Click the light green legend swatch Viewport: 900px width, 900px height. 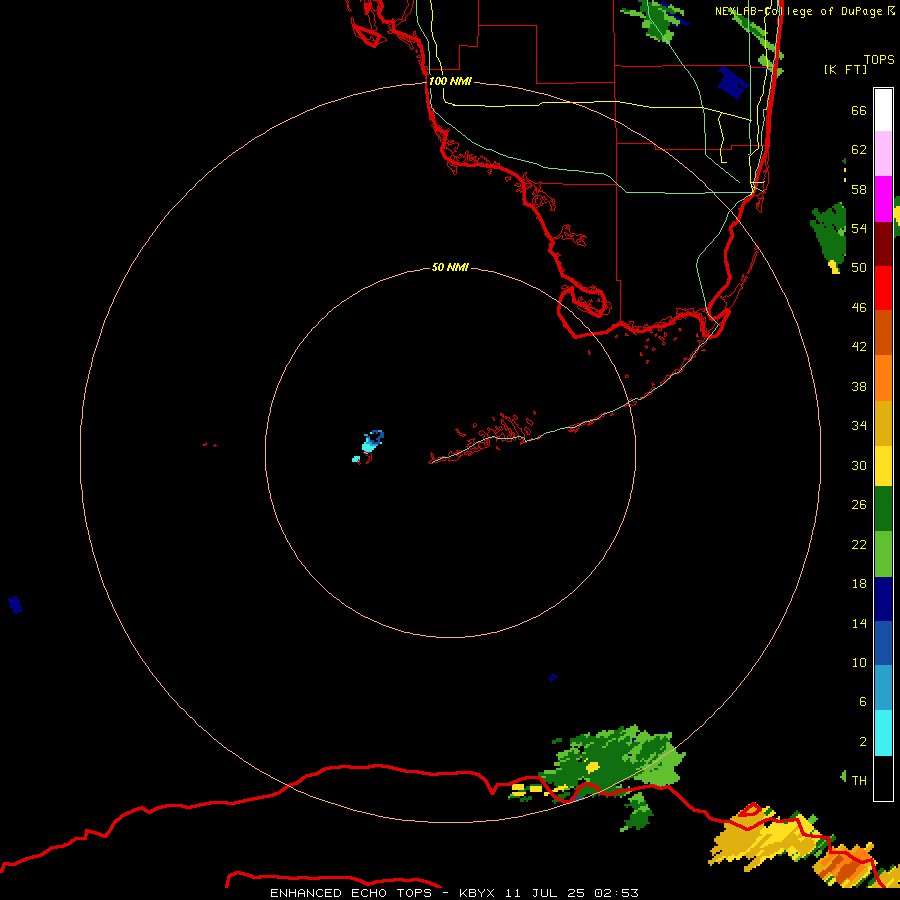pyautogui.click(x=883, y=554)
